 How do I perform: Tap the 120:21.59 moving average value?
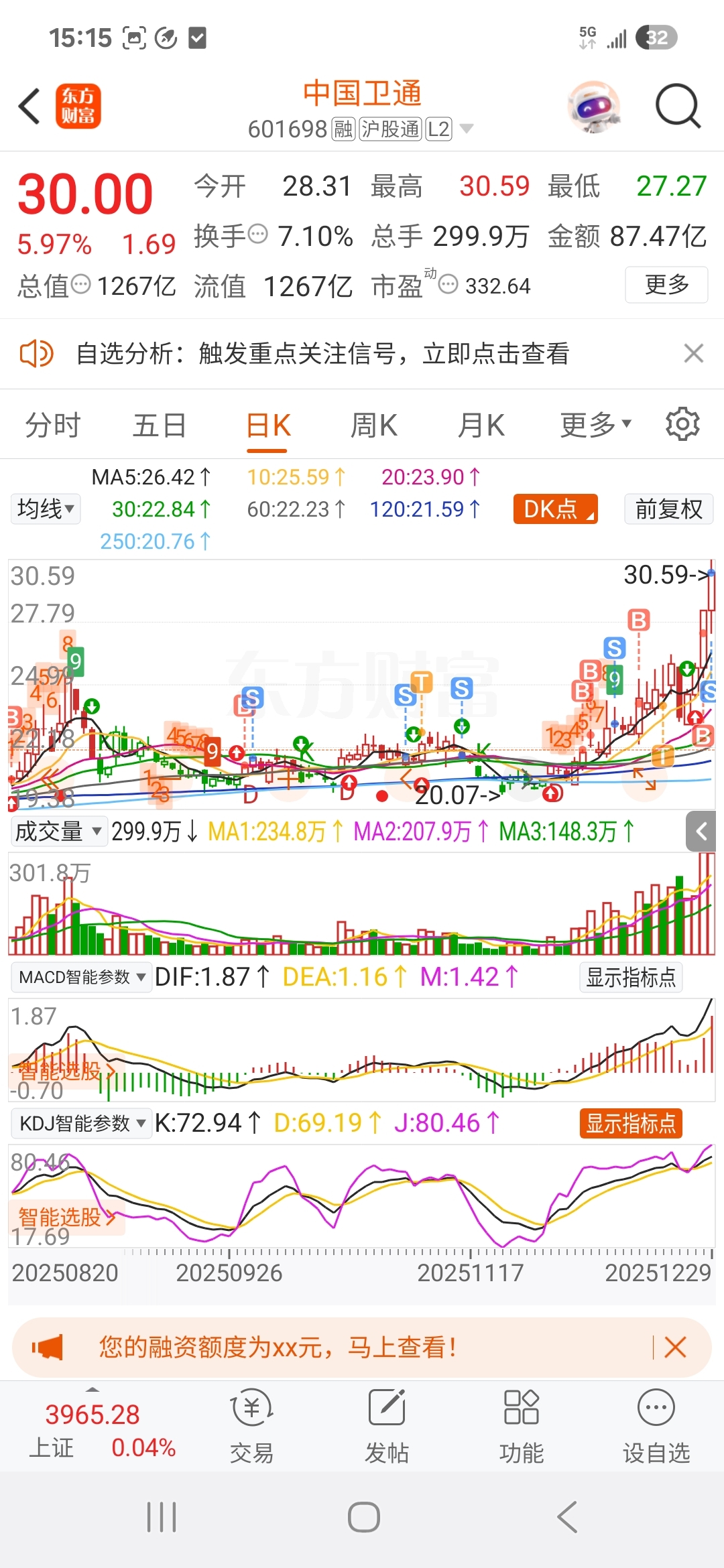(425, 509)
